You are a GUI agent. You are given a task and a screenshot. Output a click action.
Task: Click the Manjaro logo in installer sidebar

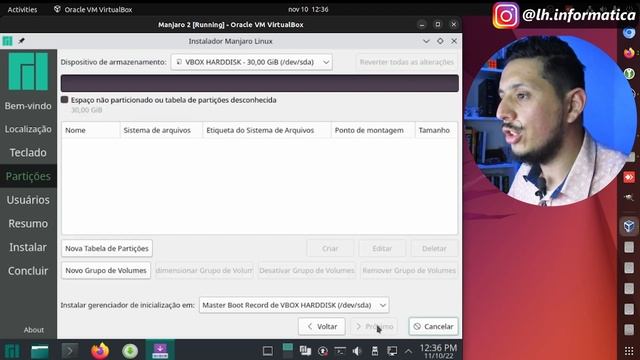(x=28, y=71)
